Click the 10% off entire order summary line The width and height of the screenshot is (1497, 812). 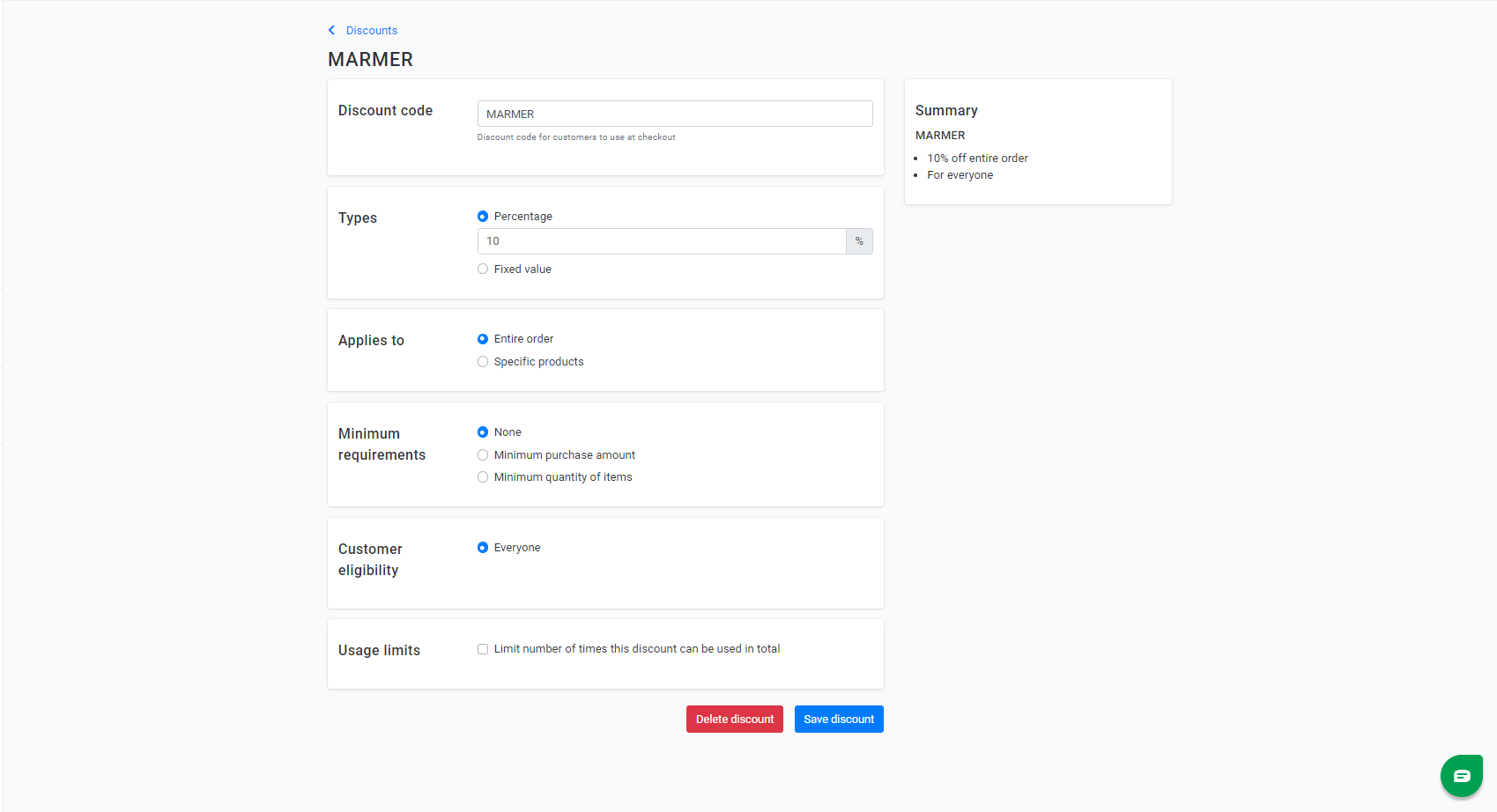(977, 159)
